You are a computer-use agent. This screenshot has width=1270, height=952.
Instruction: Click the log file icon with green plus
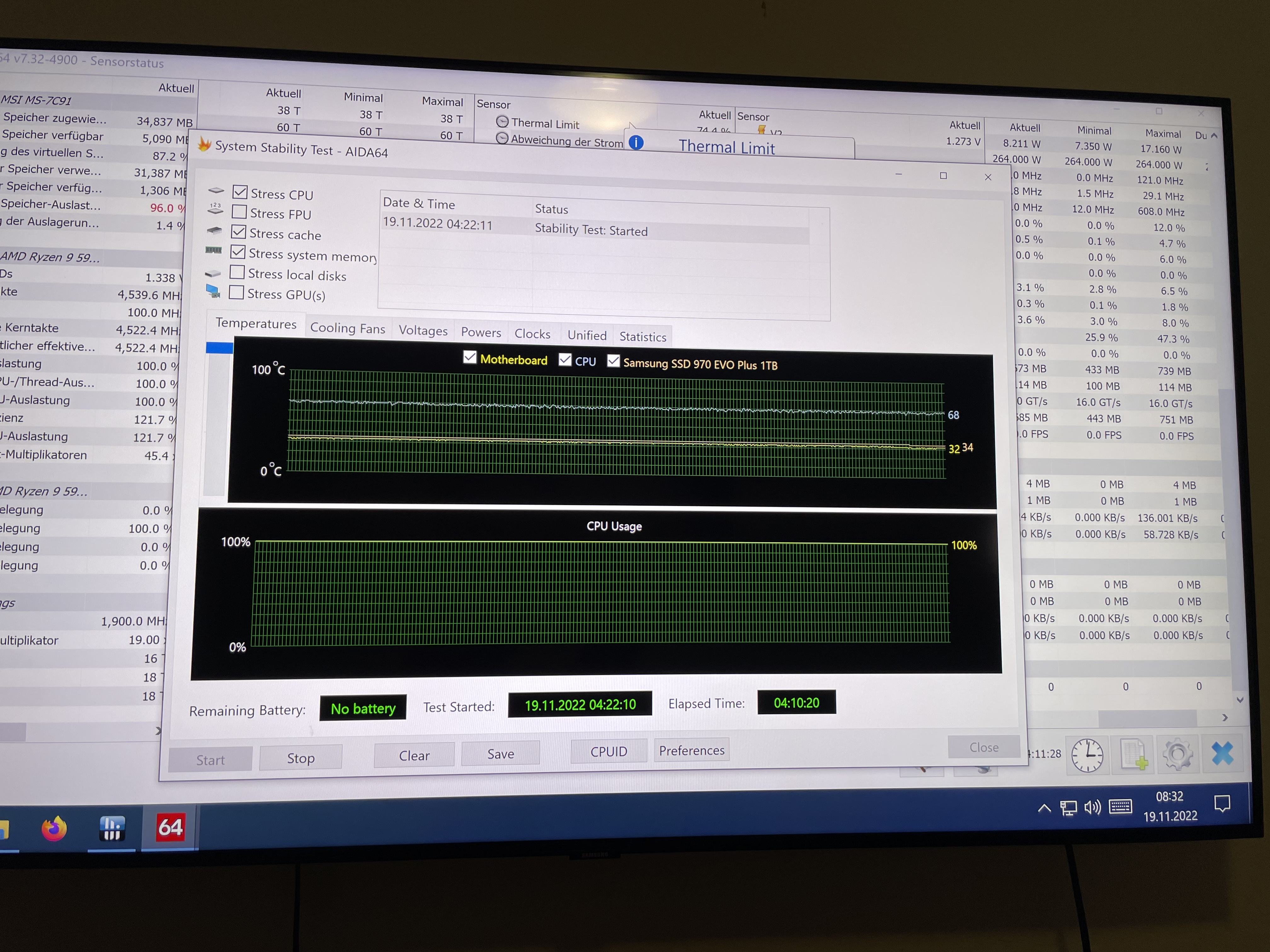coord(1133,755)
